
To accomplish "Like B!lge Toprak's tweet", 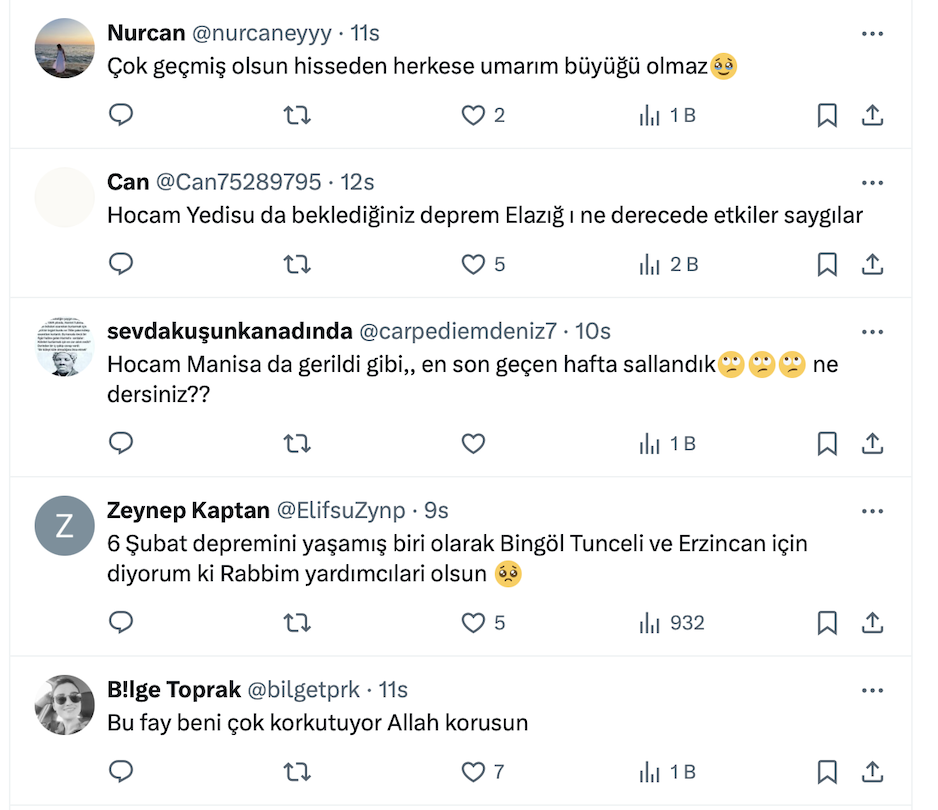I will 473,772.
